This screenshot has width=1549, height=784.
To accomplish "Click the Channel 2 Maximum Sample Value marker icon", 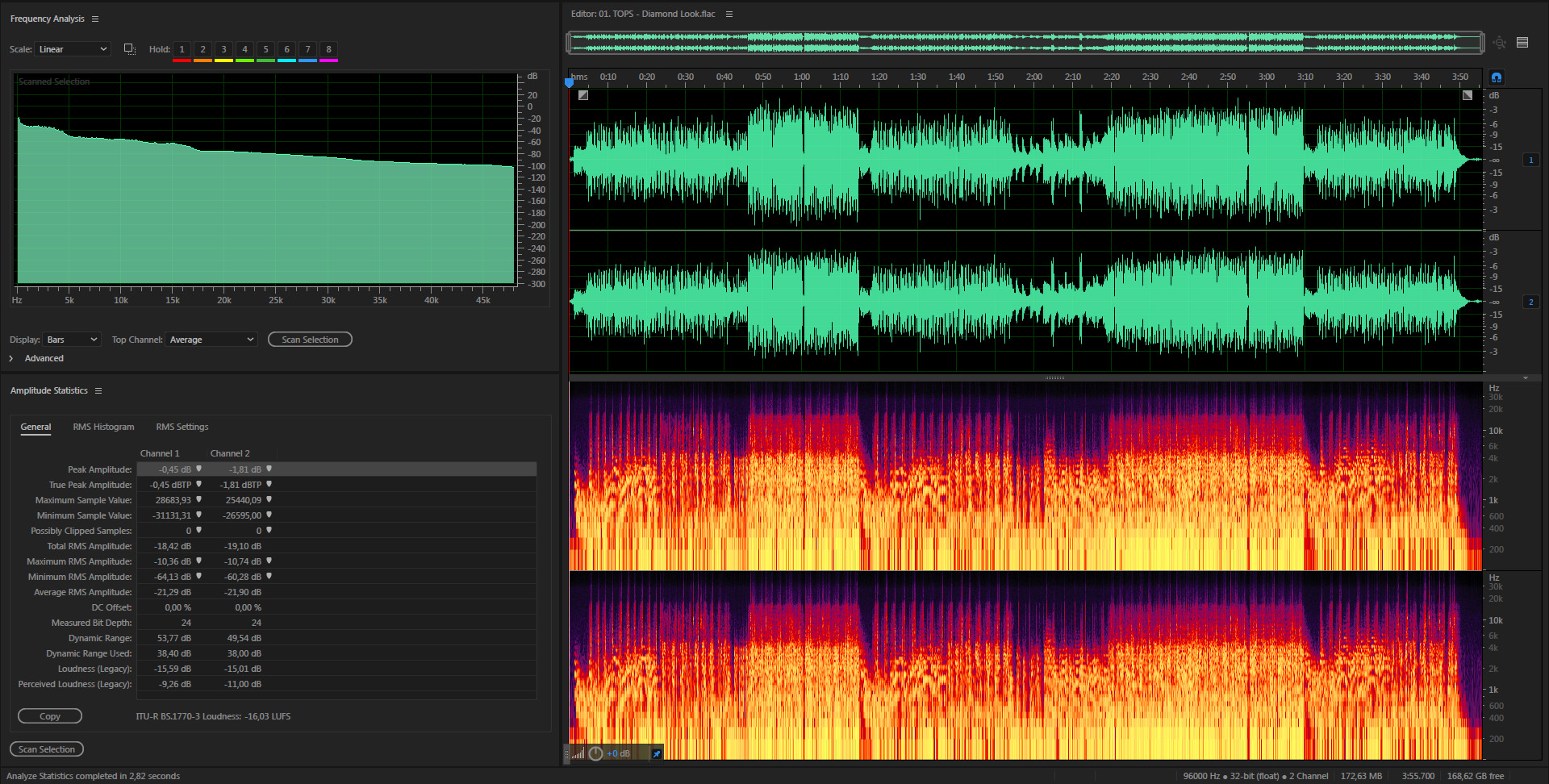I will [x=269, y=499].
